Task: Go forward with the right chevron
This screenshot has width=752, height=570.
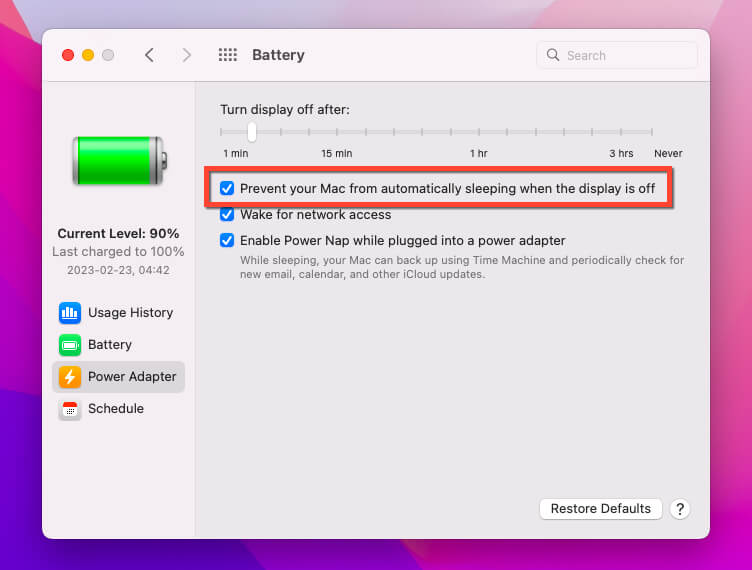Action: (187, 55)
